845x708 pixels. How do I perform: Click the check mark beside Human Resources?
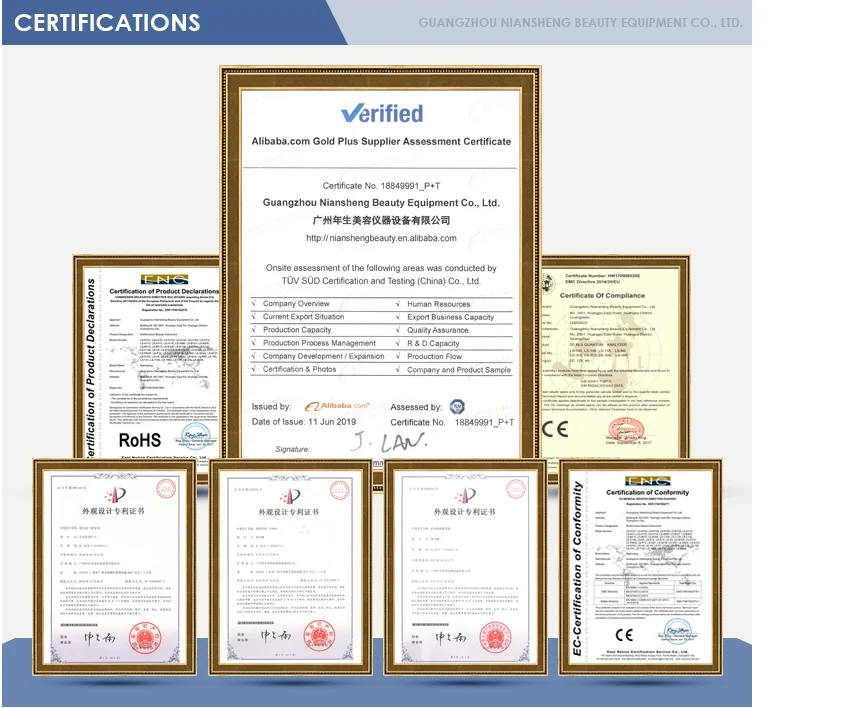pos(398,304)
